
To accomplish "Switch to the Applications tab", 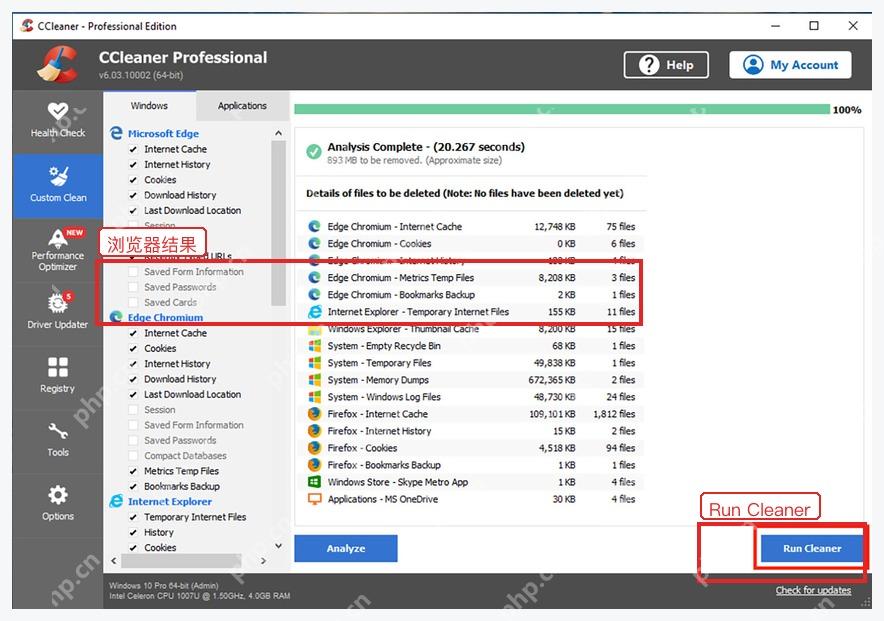I will tap(242, 105).
